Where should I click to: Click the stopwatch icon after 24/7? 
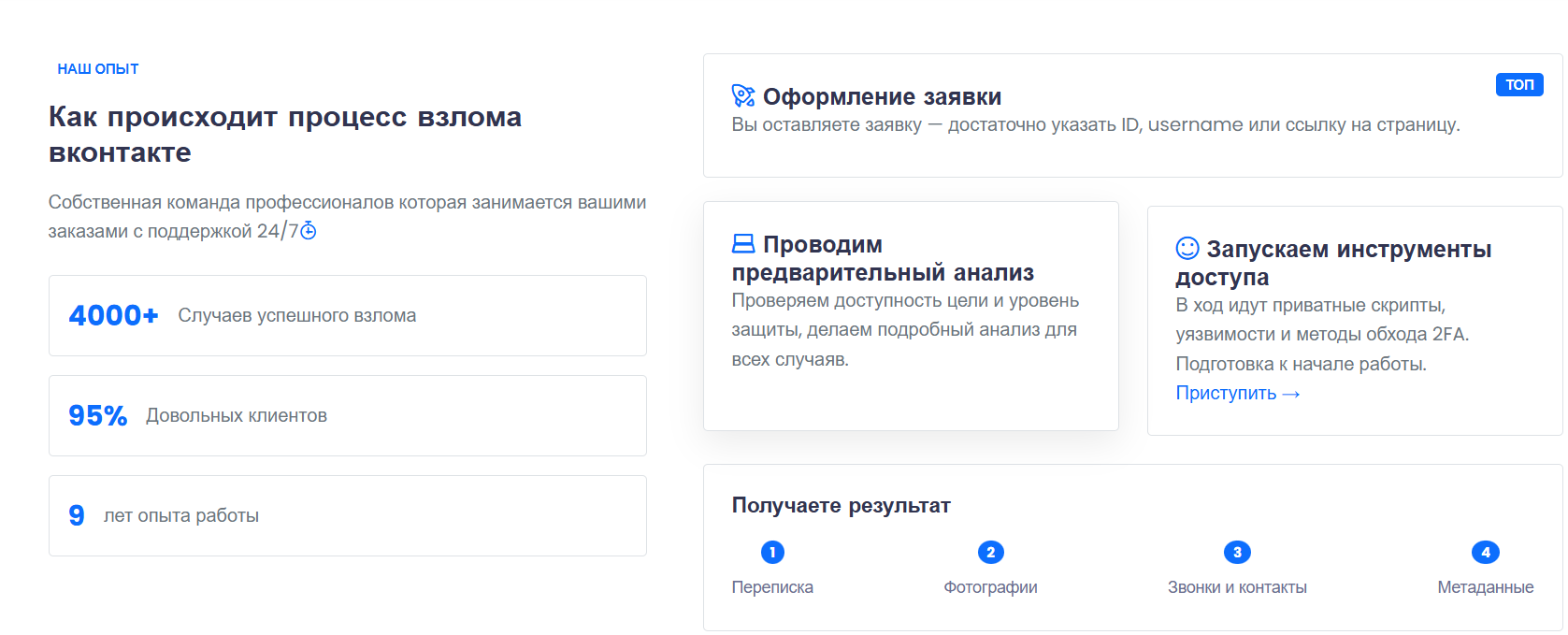pyautogui.click(x=309, y=231)
